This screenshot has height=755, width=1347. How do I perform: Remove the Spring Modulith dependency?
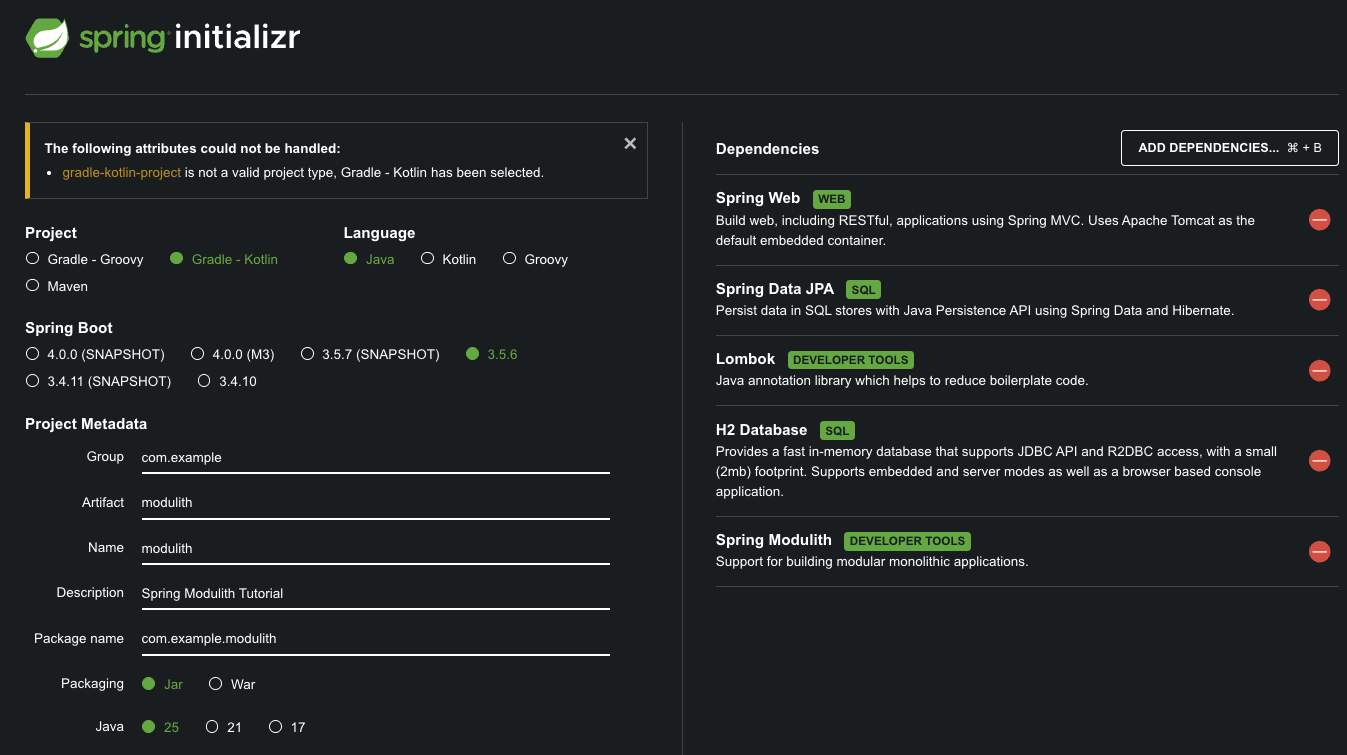pyautogui.click(x=1319, y=551)
